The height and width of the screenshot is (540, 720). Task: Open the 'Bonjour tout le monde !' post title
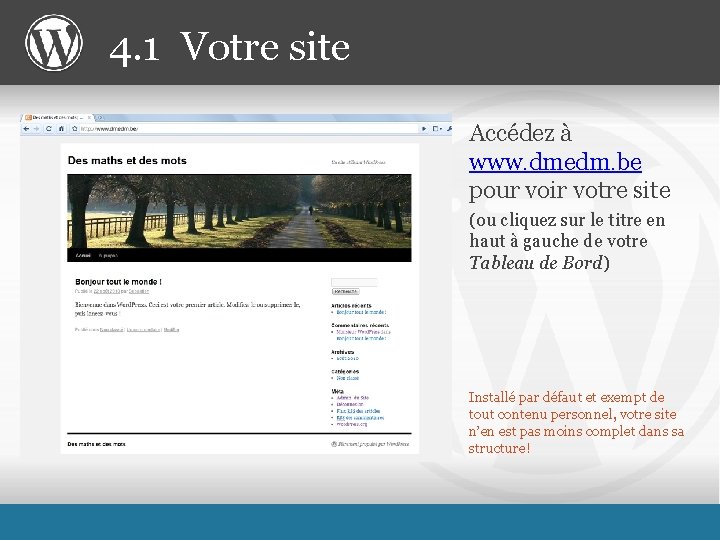118,282
